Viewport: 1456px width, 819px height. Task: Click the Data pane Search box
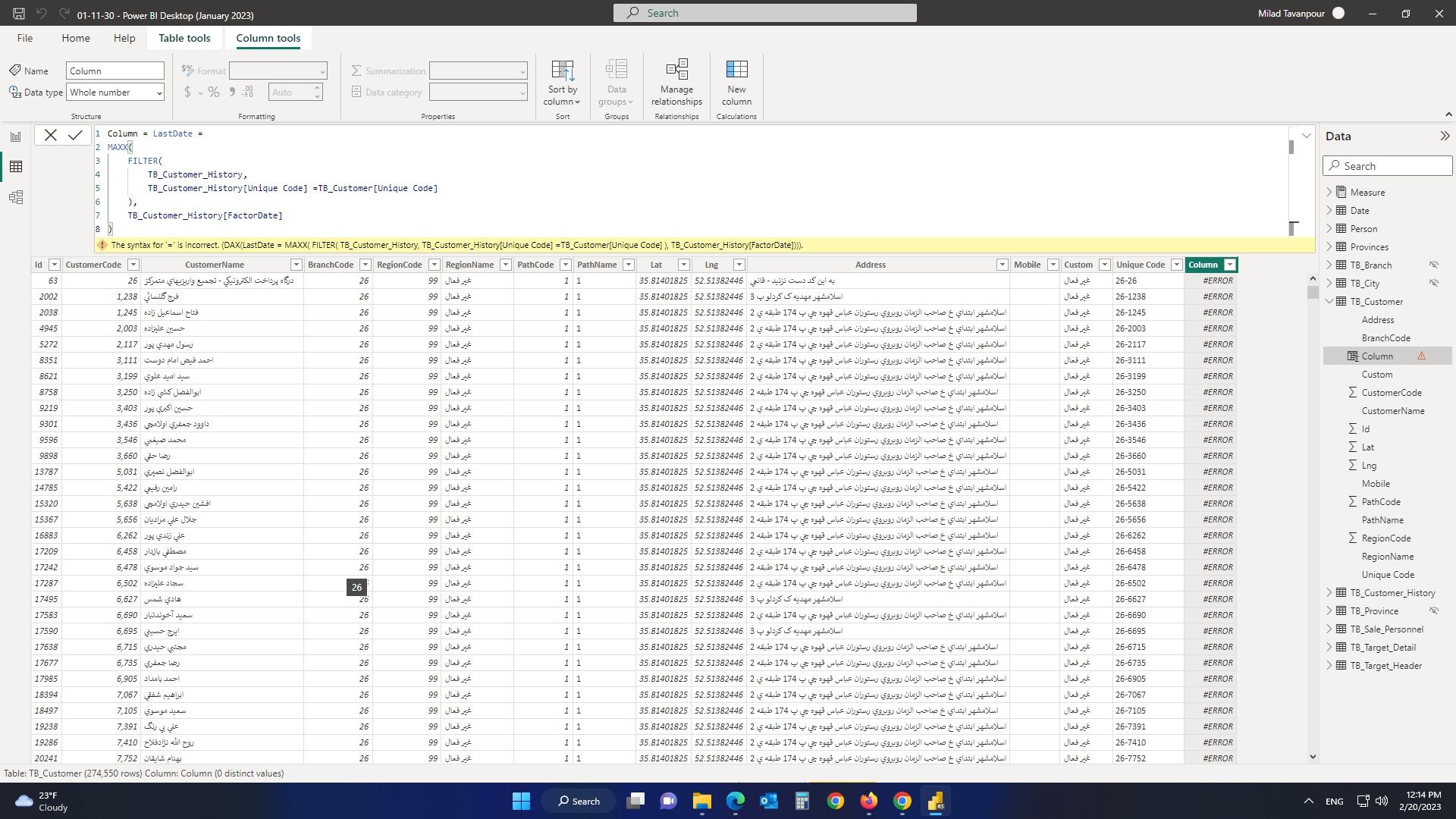pos(1388,166)
